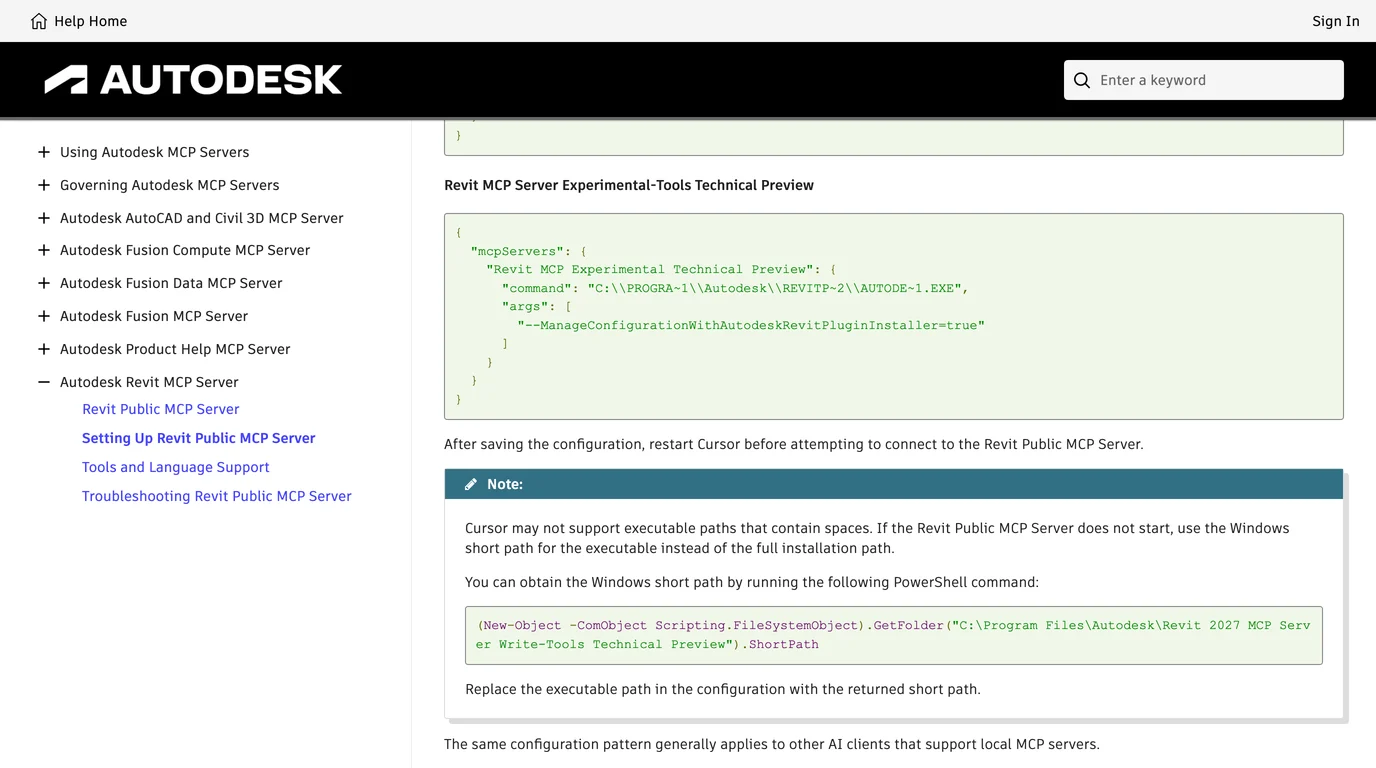Click the "command" line in the JSON config

[735, 288]
